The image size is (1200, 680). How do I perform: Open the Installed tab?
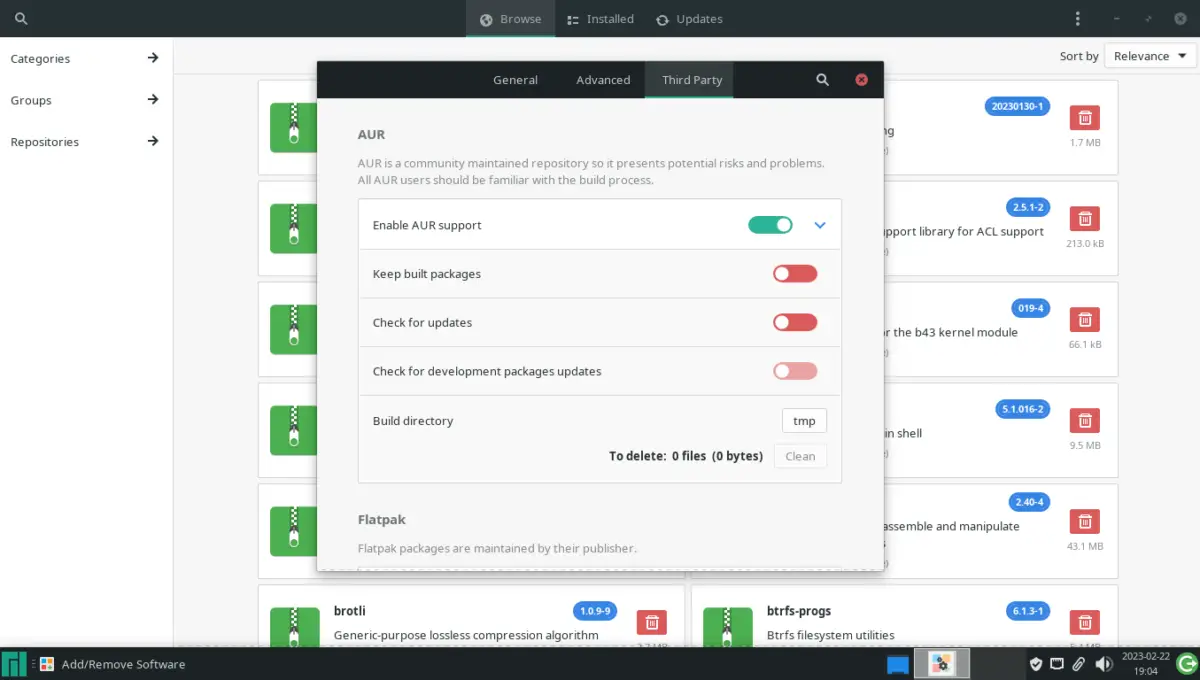pyautogui.click(x=600, y=19)
